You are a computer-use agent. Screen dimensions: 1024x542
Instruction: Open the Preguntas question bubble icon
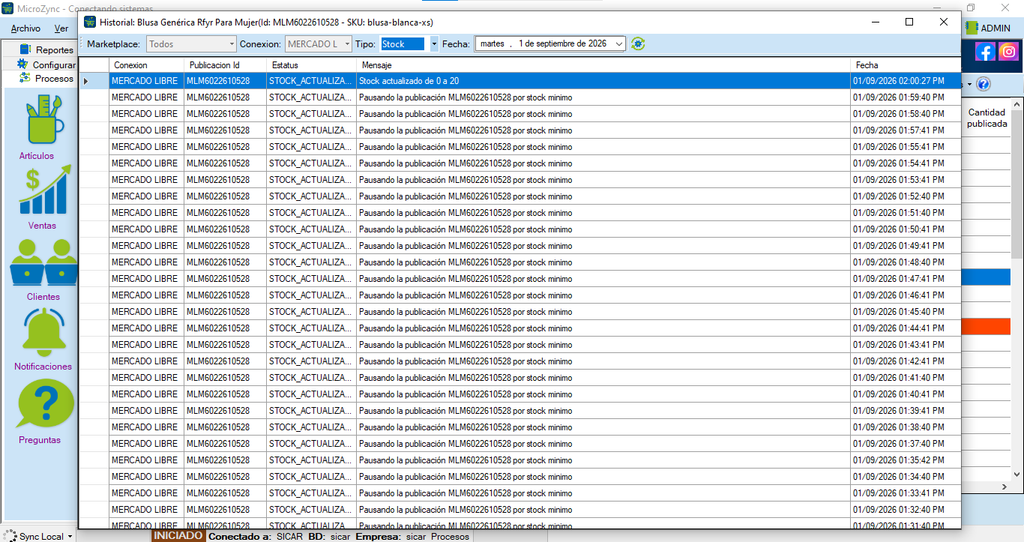coord(46,406)
